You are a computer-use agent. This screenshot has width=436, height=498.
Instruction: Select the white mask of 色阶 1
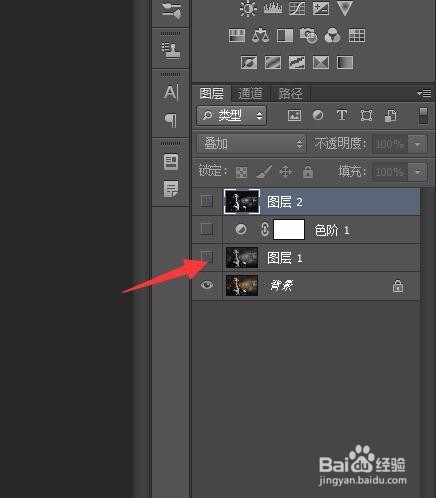pos(289,229)
